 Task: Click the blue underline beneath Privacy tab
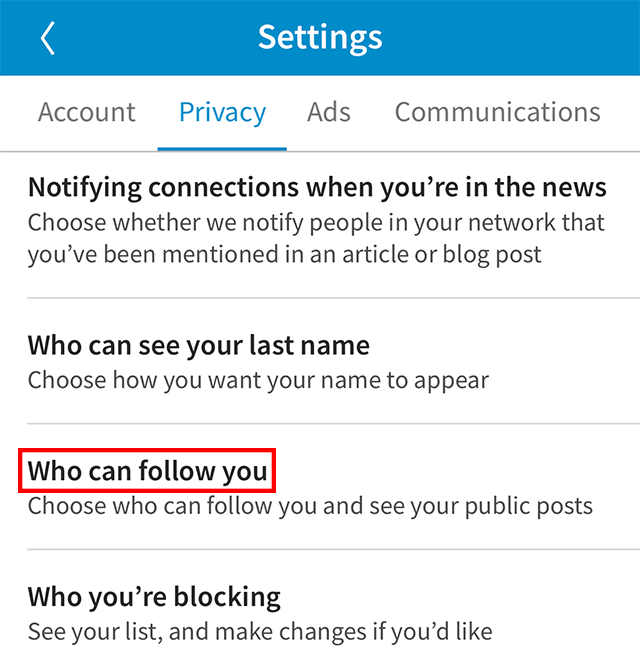[222, 149]
